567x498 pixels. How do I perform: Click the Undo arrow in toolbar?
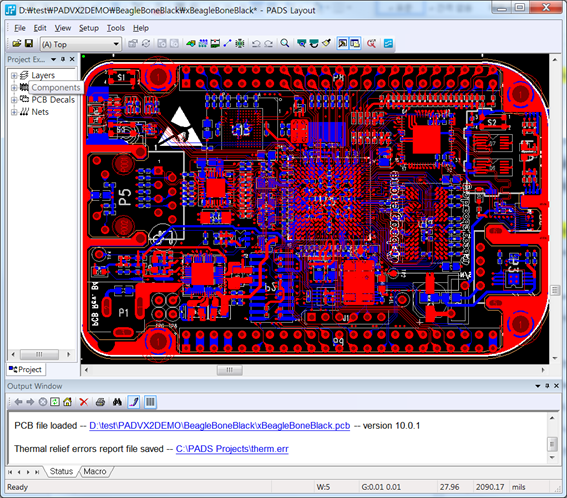tap(256, 44)
